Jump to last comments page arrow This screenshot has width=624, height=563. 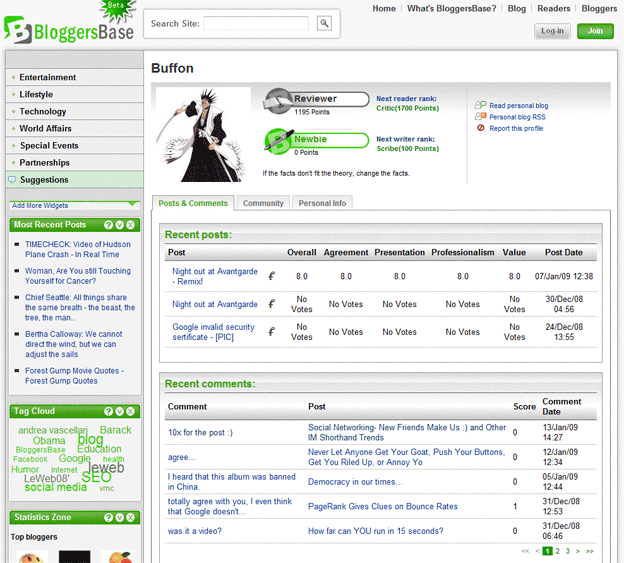click(x=590, y=551)
